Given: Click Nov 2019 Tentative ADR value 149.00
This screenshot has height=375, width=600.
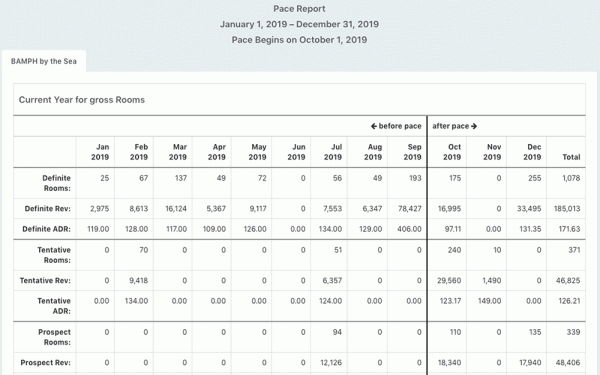Looking at the screenshot, I should coord(489,301).
